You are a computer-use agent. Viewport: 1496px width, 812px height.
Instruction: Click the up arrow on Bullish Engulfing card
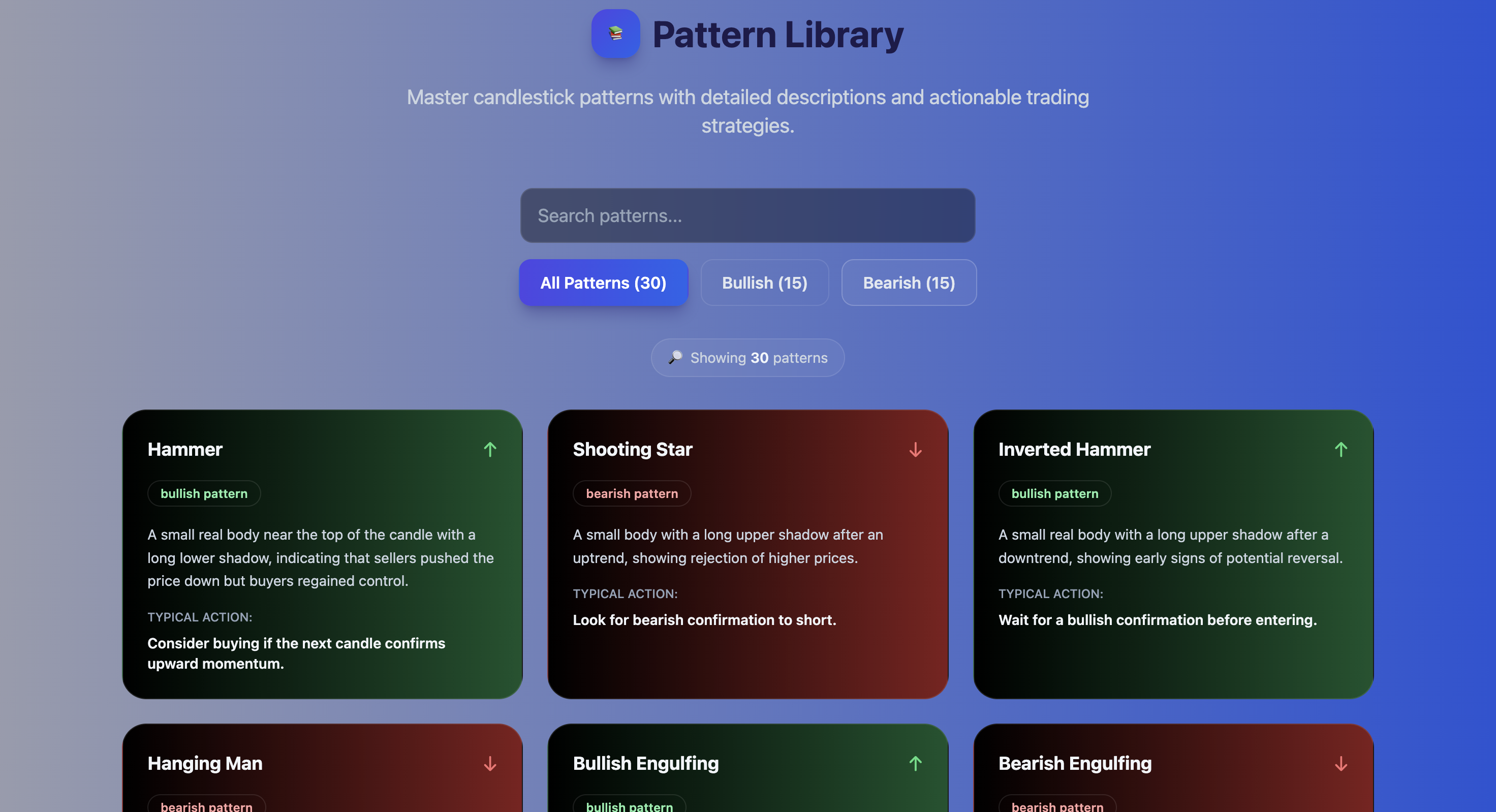[x=915, y=763]
